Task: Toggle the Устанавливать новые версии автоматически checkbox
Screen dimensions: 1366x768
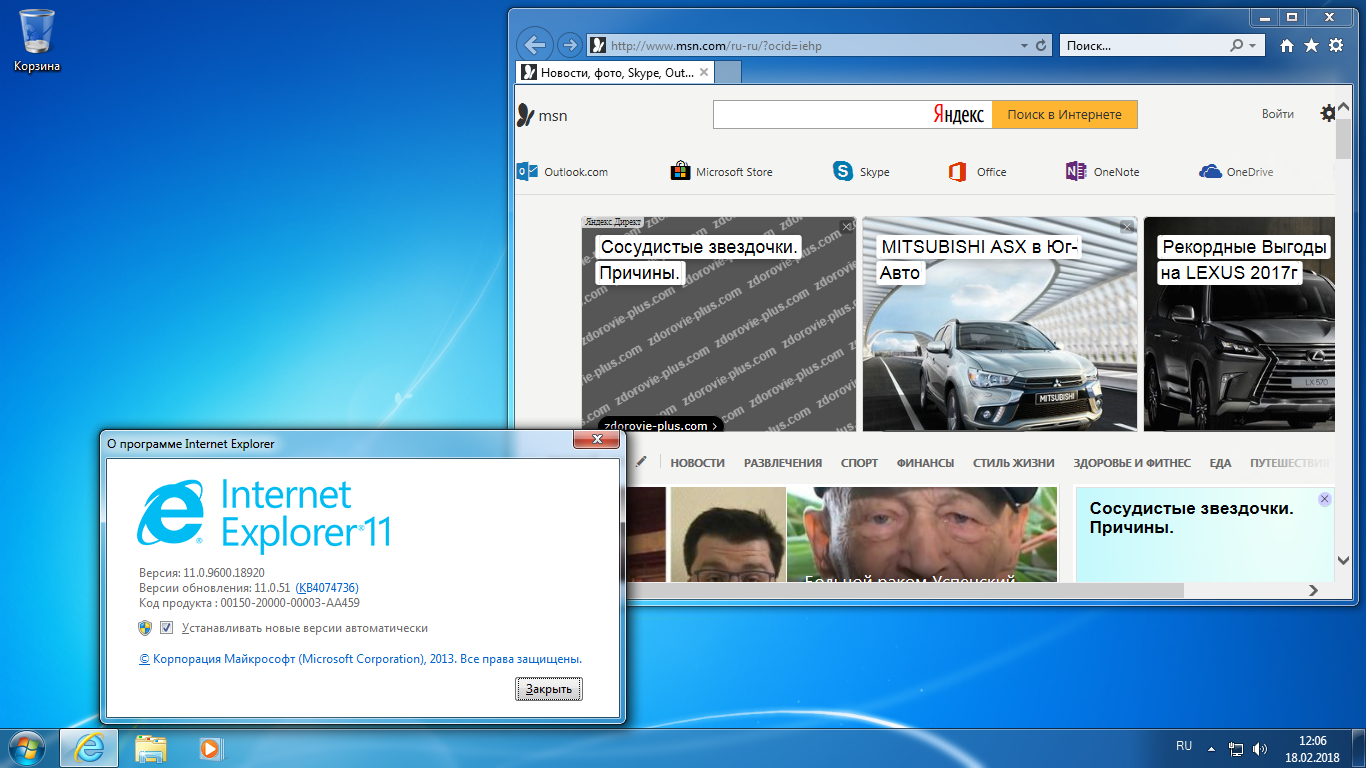Action: 167,628
